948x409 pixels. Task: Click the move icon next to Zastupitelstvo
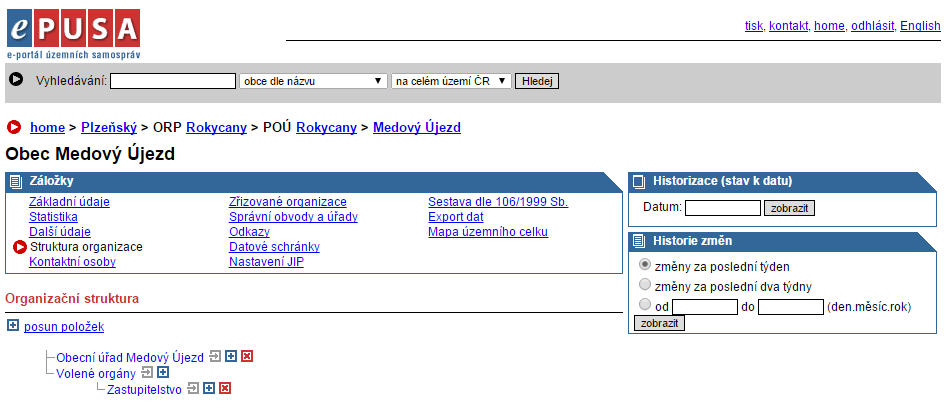pyautogui.click(x=193, y=388)
